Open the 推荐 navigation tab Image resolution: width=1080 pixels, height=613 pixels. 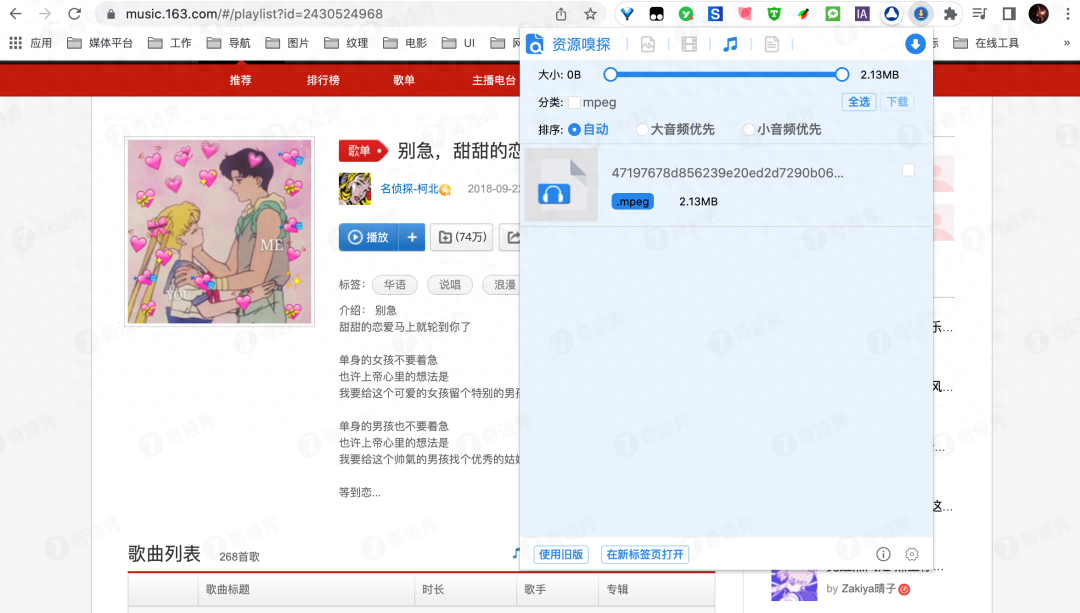pyautogui.click(x=240, y=80)
